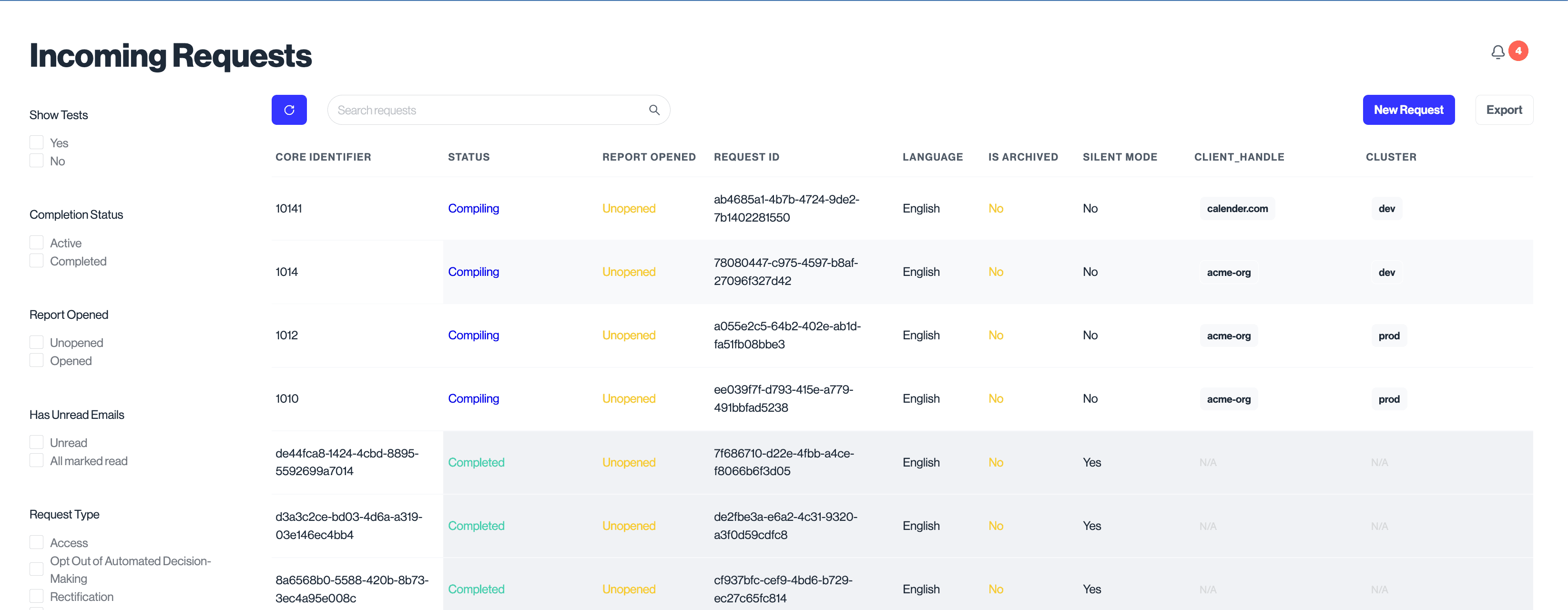Sort by the Core Identifier column header
The width and height of the screenshot is (1568, 610).
323,157
